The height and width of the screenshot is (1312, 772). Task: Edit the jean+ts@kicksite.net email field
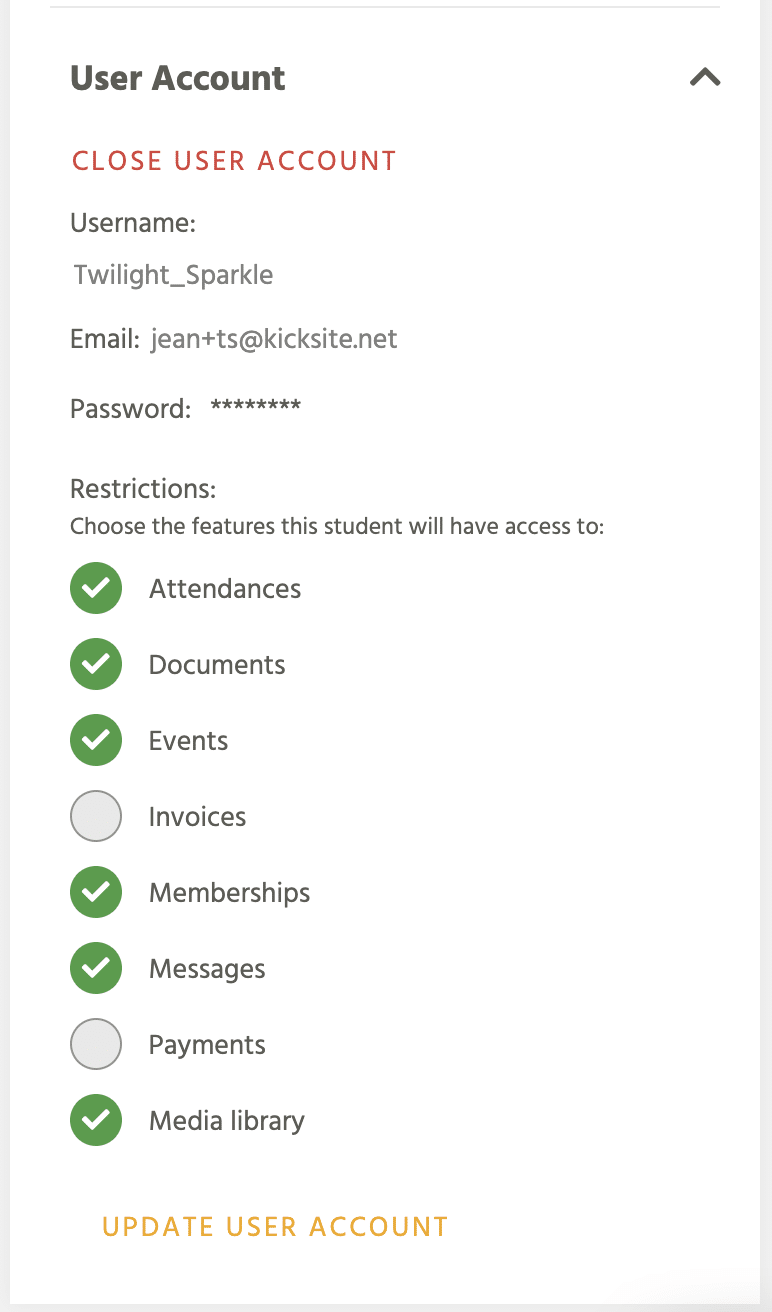pyautogui.click(x=274, y=339)
